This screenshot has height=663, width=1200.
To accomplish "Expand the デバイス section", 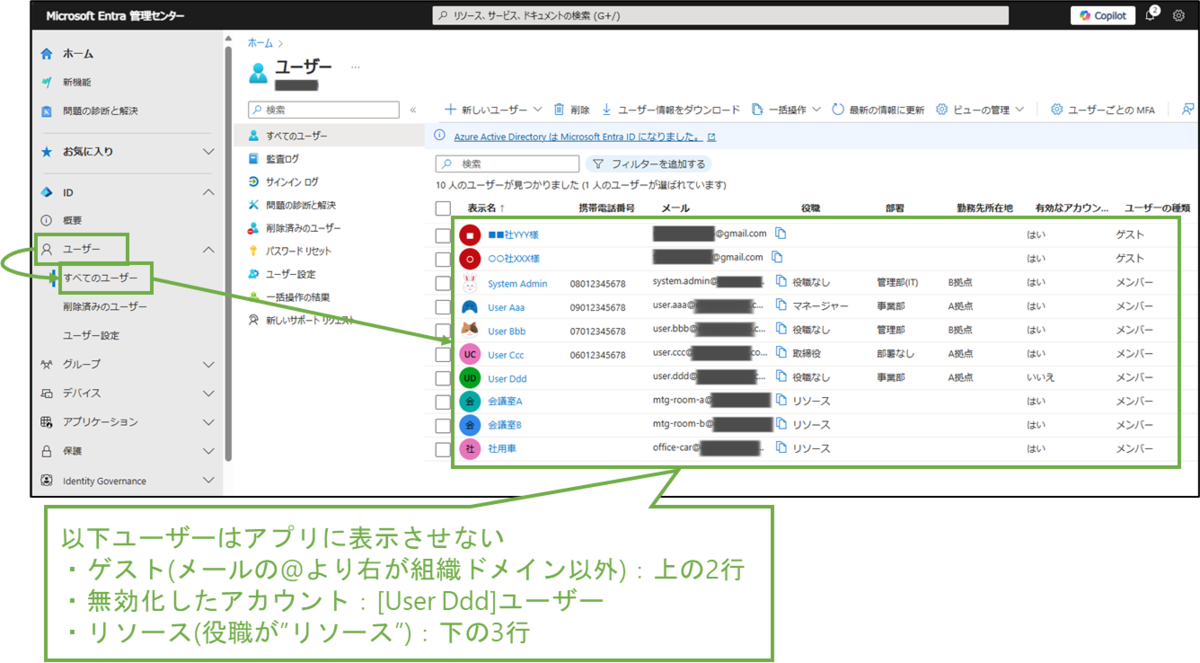I will click(208, 393).
